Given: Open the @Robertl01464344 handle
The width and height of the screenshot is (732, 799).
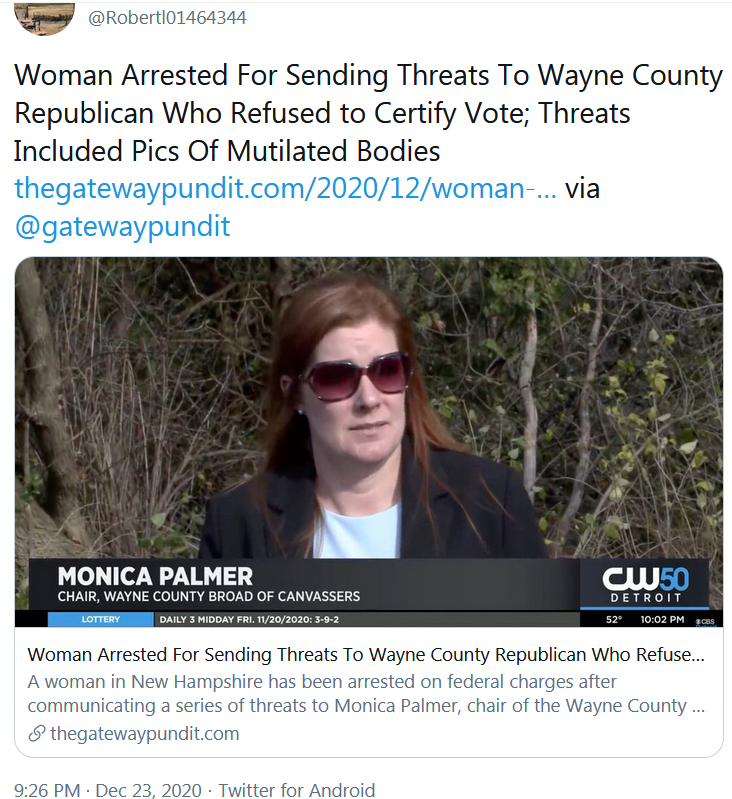Looking at the screenshot, I should [x=167, y=18].
